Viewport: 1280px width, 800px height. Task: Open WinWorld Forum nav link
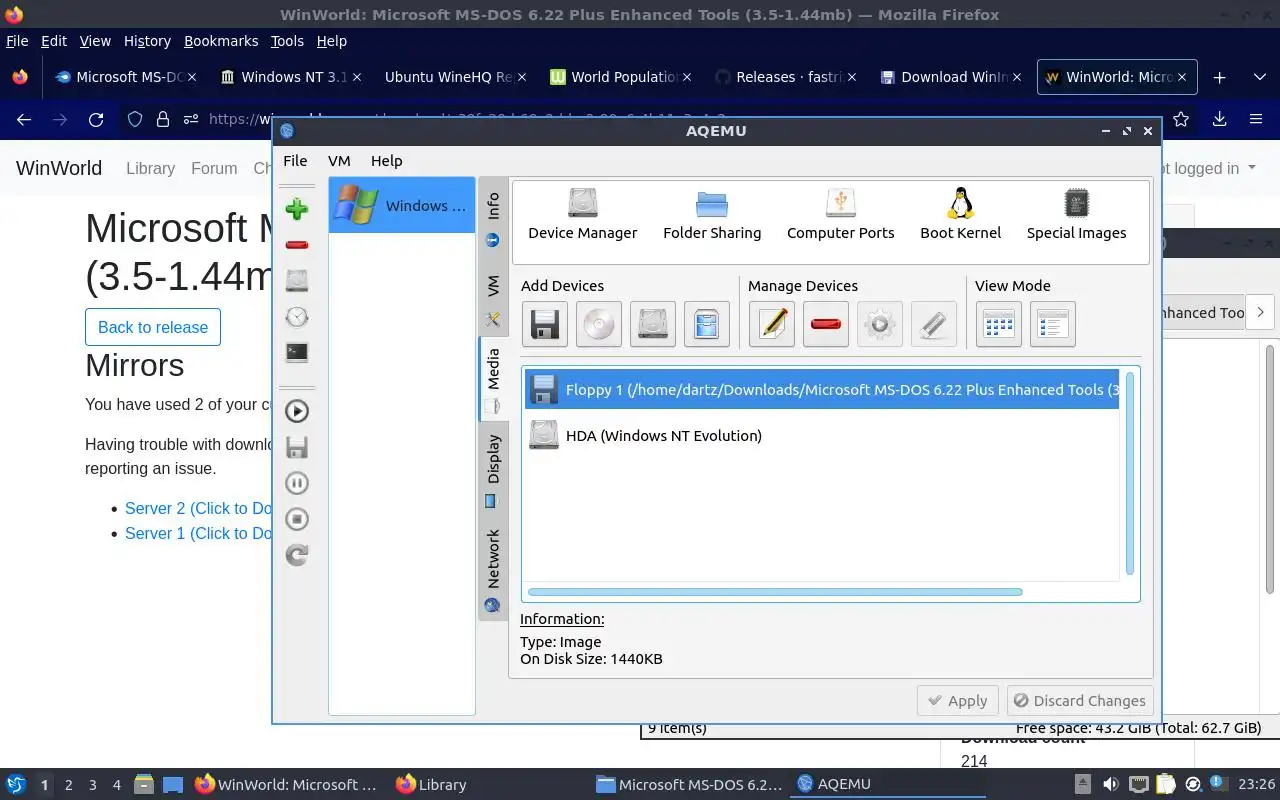[214, 168]
